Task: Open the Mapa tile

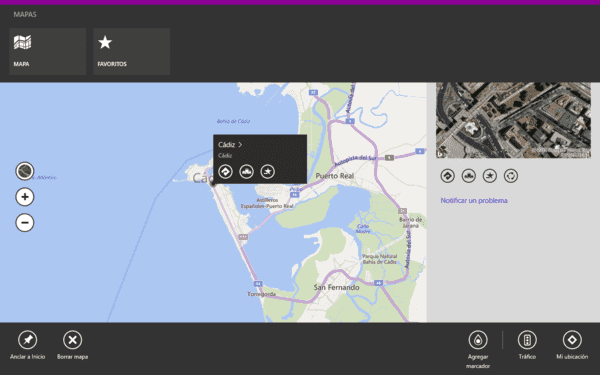Action: click(47, 51)
